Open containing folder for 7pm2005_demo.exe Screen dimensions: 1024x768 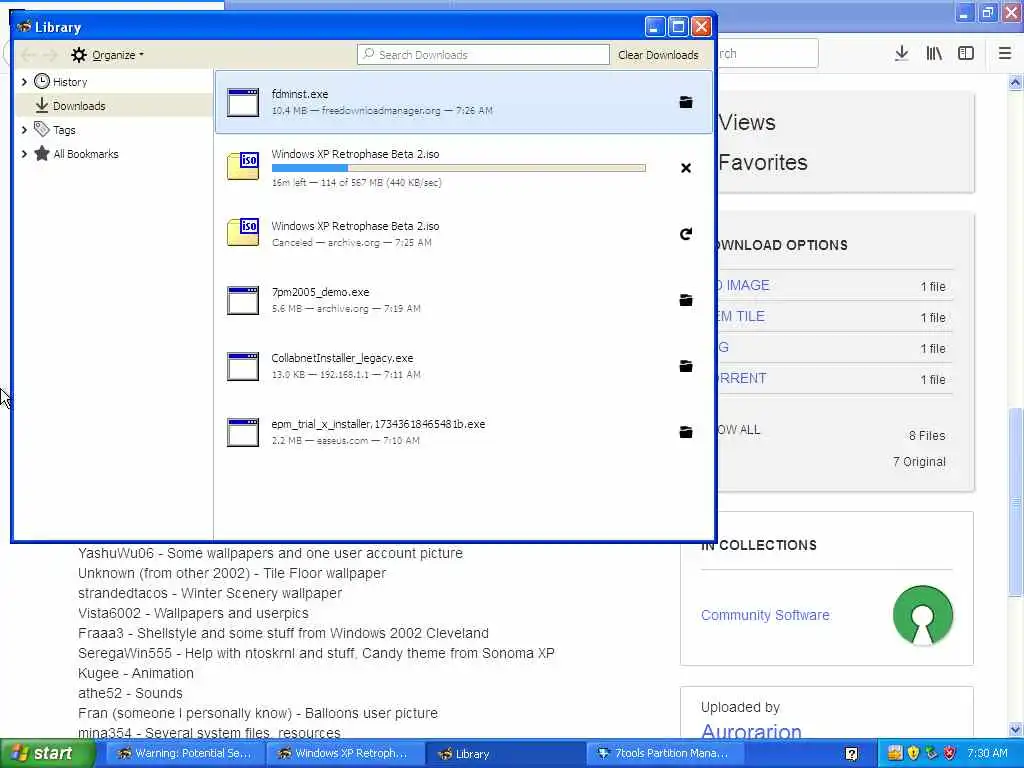coord(686,300)
